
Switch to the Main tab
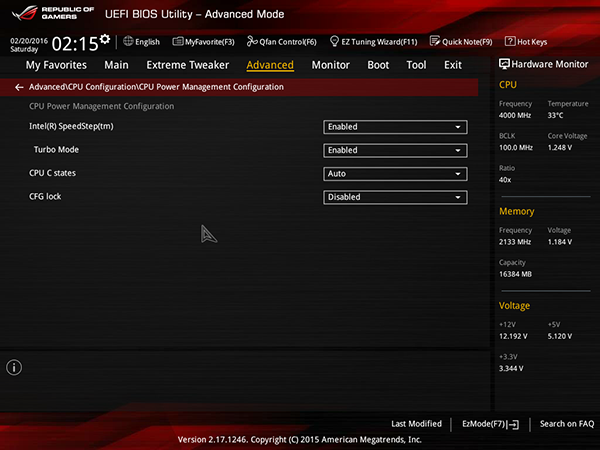(116, 65)
